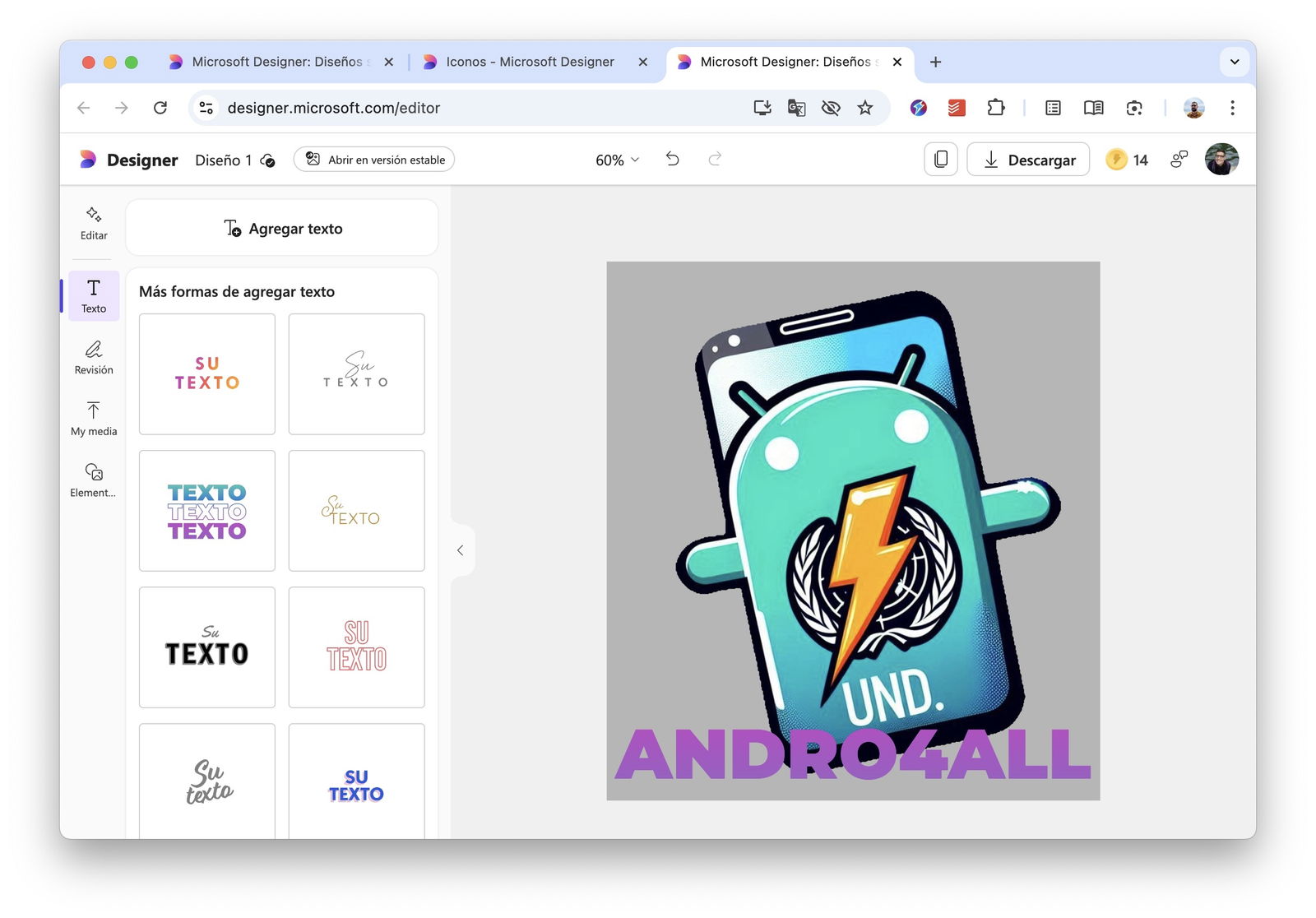Go to Designer home logo
Viewport: 1316px width, 918px height.
[x=128, y=160]
